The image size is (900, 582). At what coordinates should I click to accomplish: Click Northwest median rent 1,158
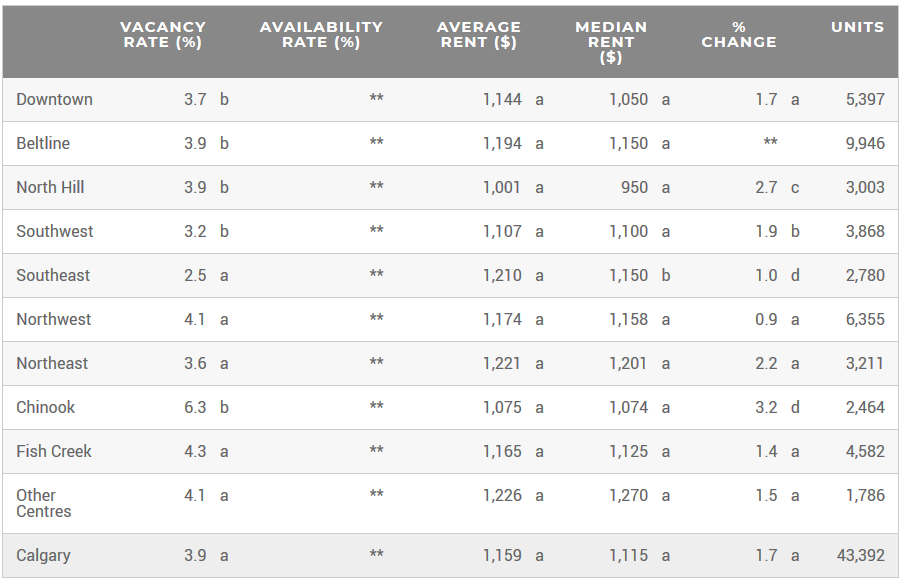(629, 319)
